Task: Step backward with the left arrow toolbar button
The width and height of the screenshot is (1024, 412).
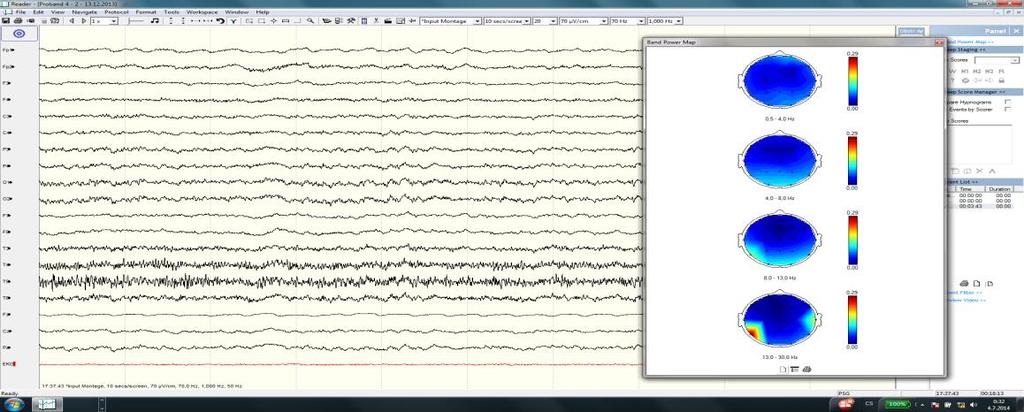Action: 72,21
